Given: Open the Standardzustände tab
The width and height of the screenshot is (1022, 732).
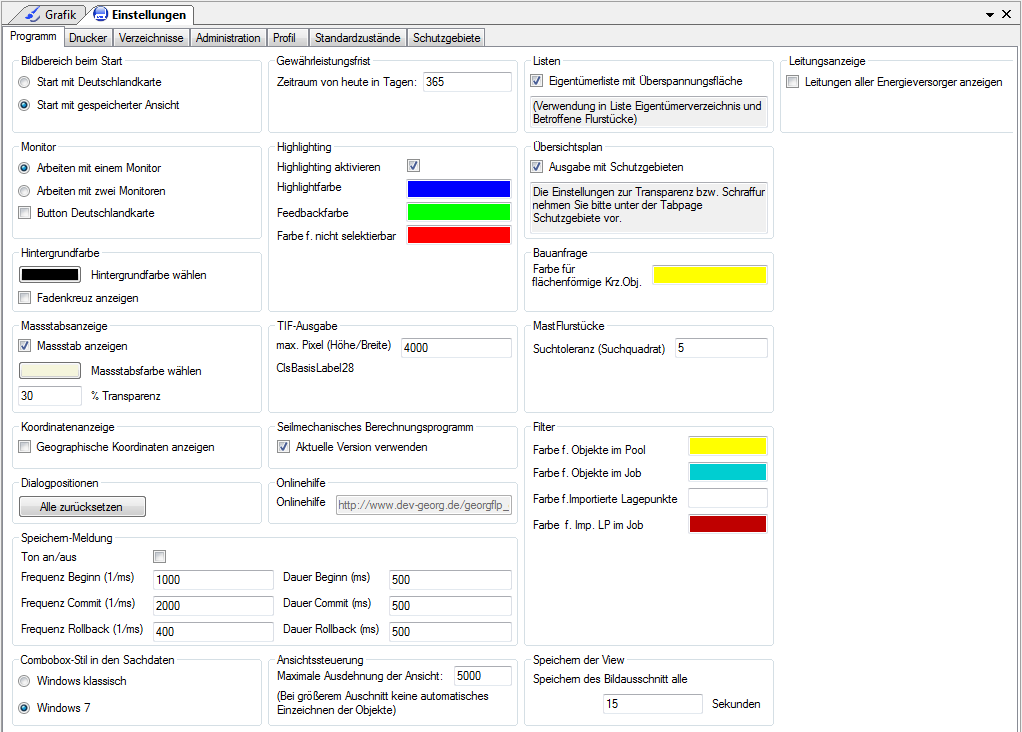Looking at the screenshot, I should point(357,38).
